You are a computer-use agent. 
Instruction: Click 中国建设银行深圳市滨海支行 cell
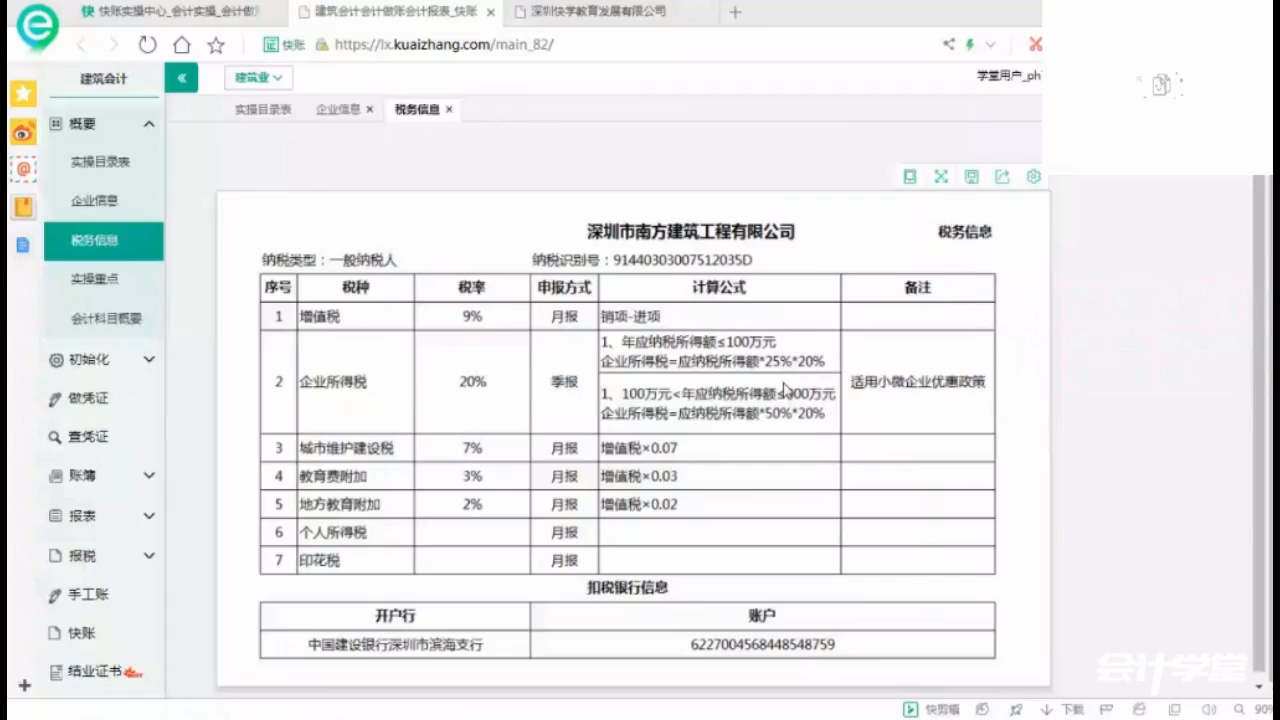pyautogui.click(x=395, y=644)
